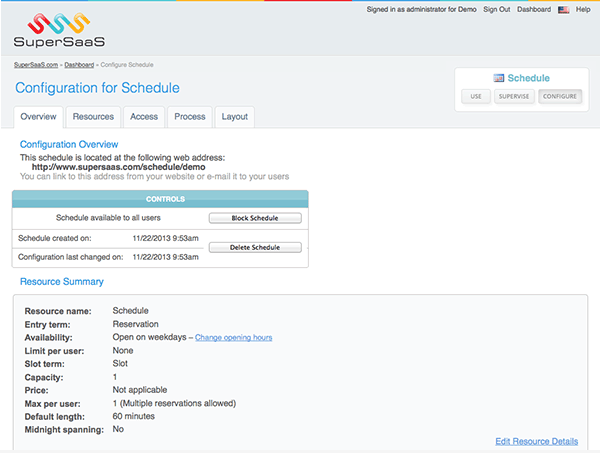Screen dimensions: 600x453
Task: Go to the Process tab
Action: [x=189, y=117]
